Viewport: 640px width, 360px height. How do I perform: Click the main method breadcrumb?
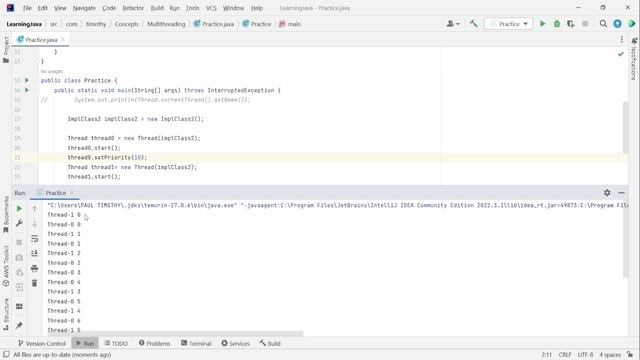290,24
